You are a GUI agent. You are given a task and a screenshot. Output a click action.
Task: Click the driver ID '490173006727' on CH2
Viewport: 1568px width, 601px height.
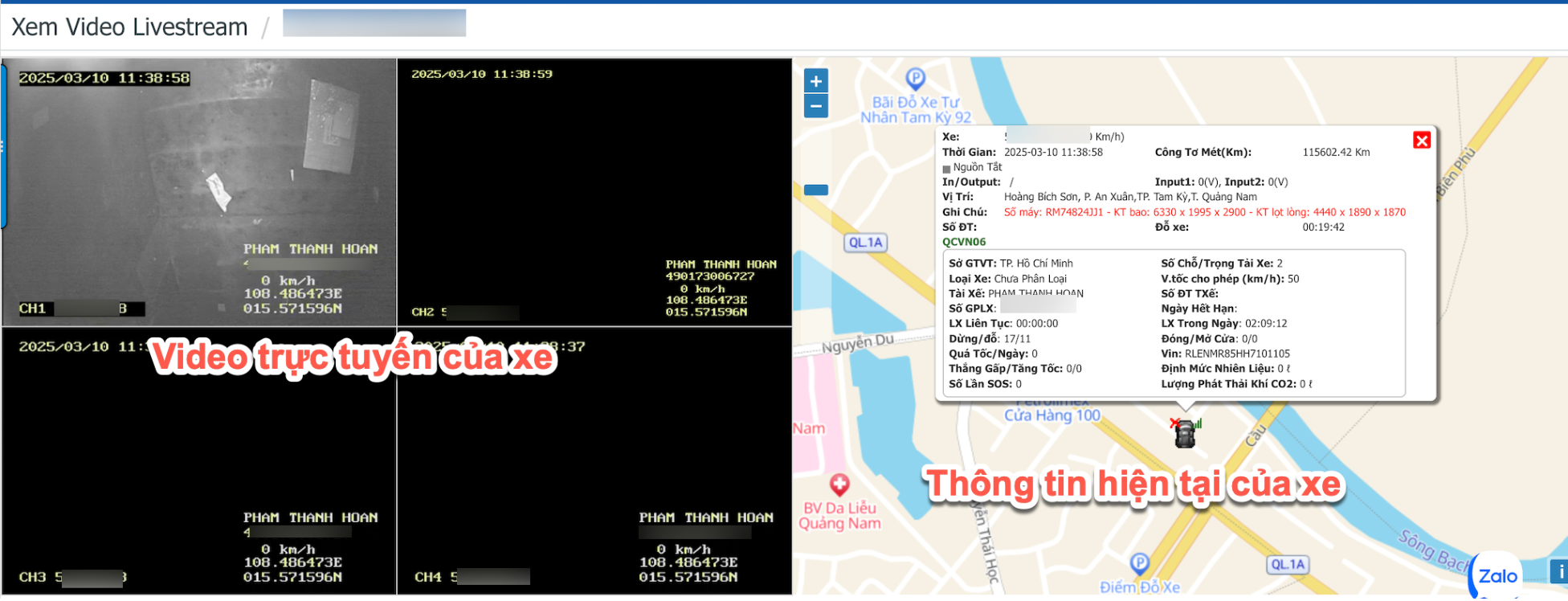point(709,276)
